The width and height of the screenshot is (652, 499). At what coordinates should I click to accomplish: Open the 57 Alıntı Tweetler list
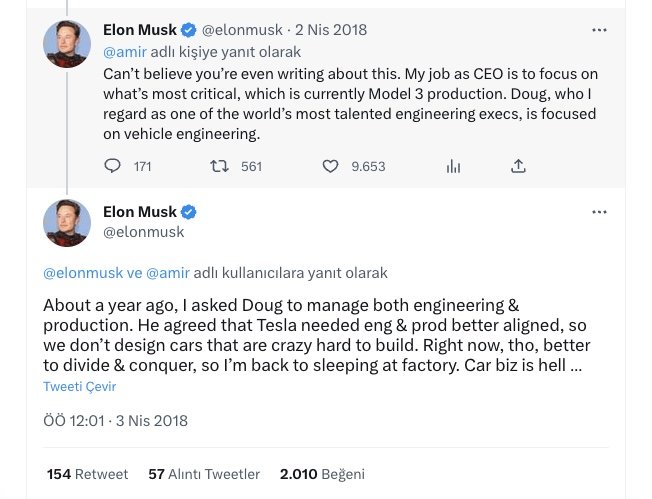pyautogui.click(x=204, y=474)
